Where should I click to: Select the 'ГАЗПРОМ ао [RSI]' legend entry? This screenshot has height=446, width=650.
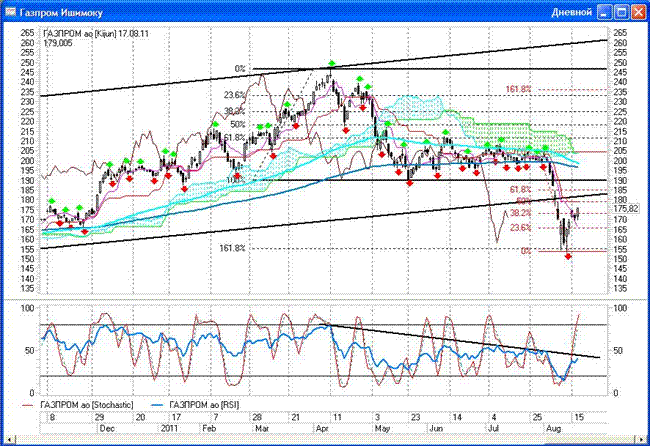coord(204,405)
